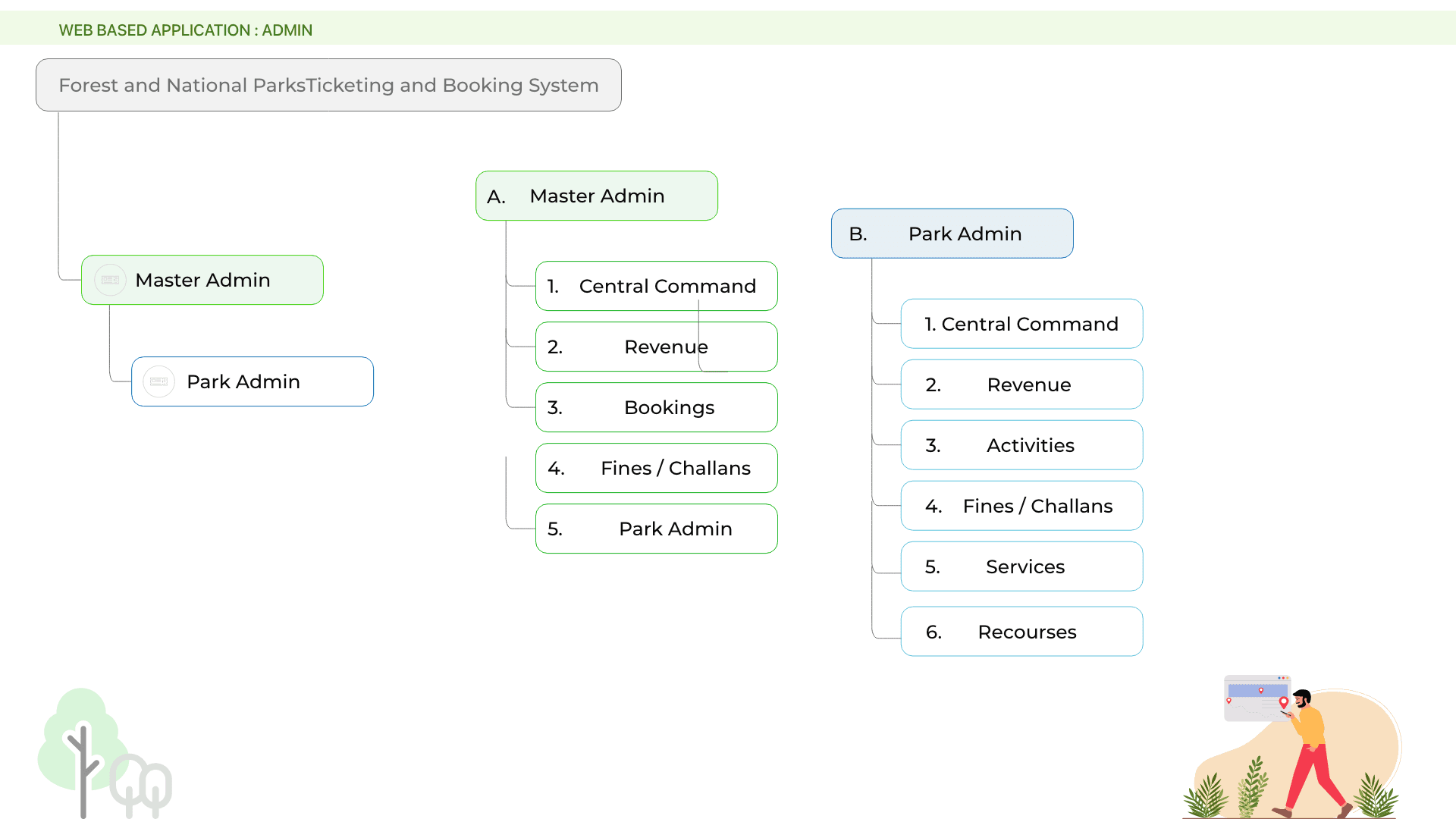Click the 3. Activities box
The width and height of the screenshot is (1456, 819).
click(1021, 445)
